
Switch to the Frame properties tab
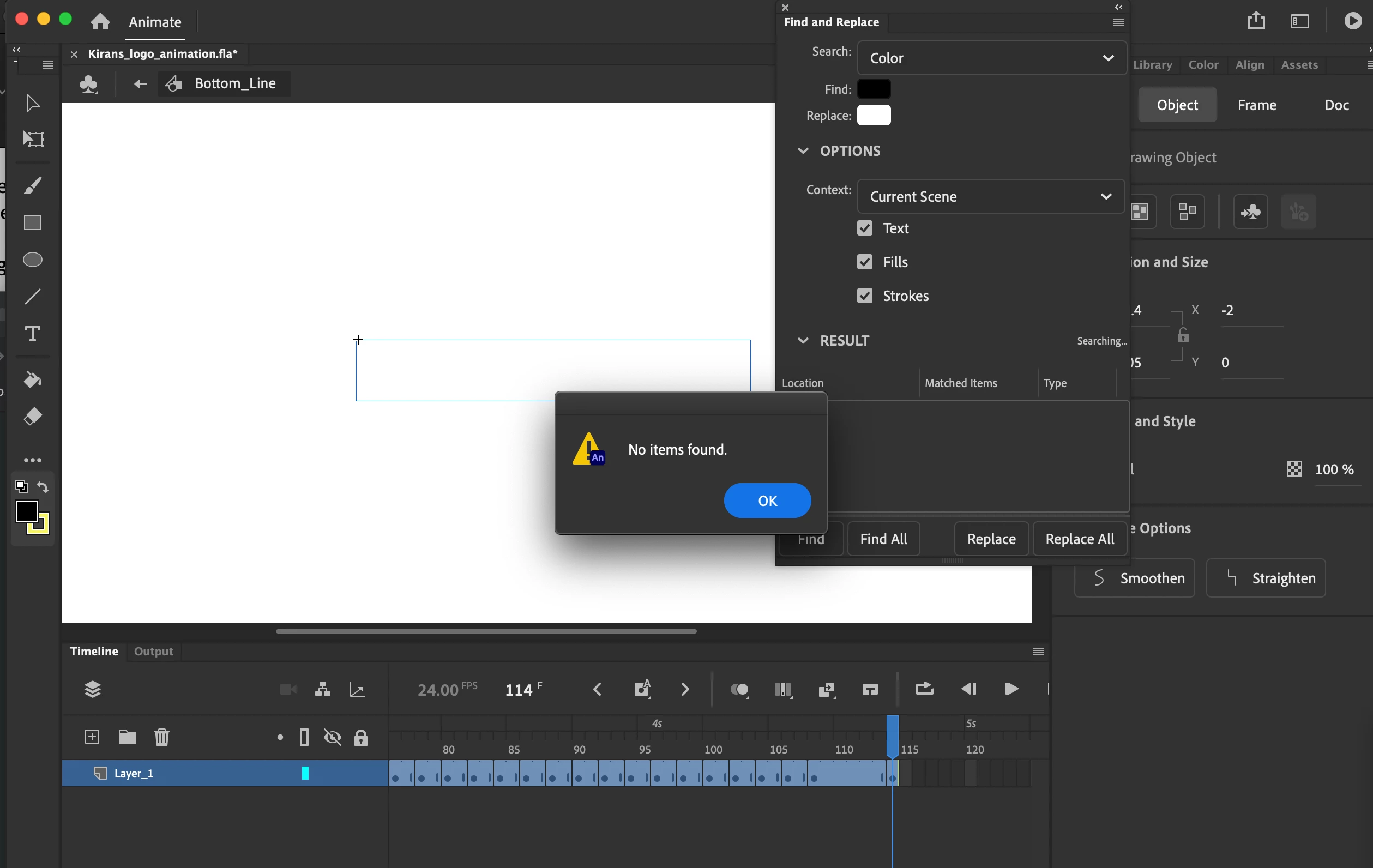click(x=1256, y=105)
